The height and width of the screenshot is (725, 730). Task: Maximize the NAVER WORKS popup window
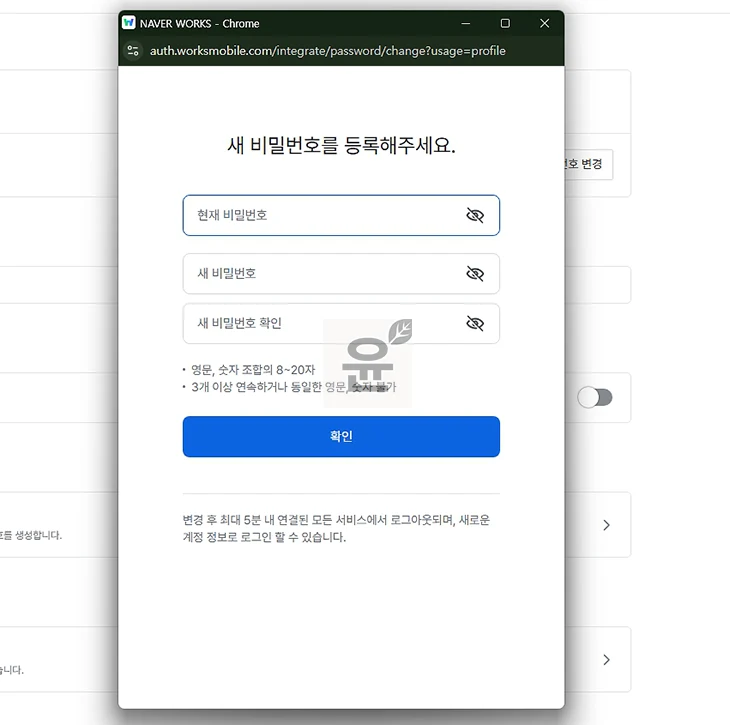pos(505,23)
